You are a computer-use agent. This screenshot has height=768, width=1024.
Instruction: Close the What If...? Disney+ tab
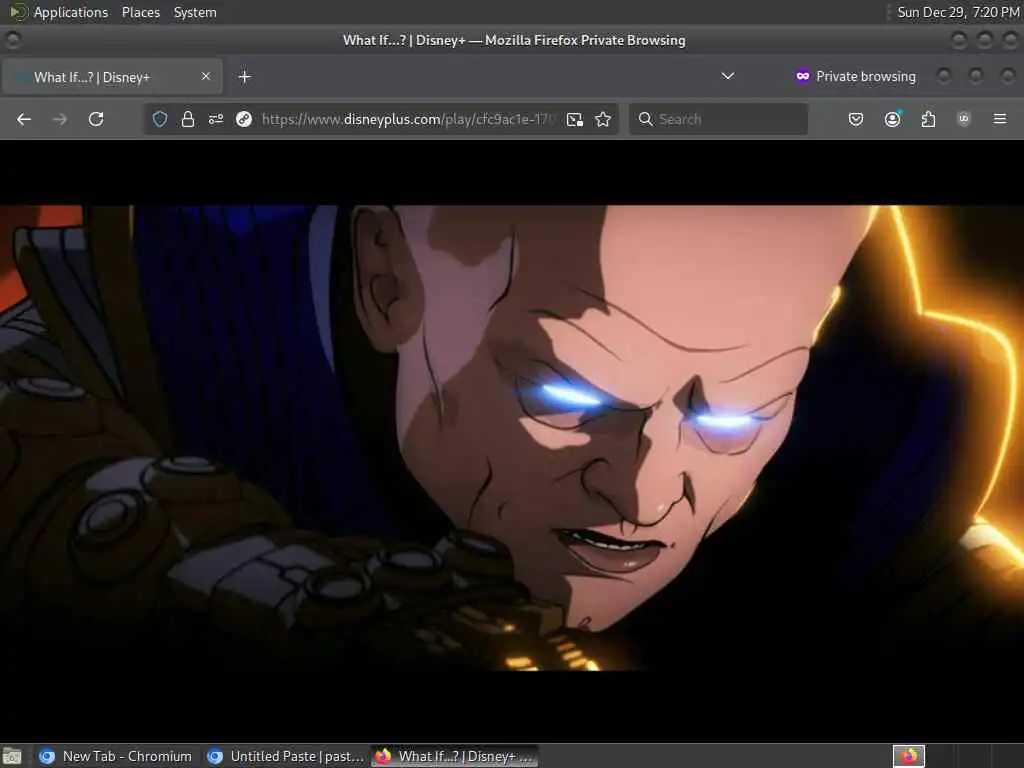pos(206,76)
